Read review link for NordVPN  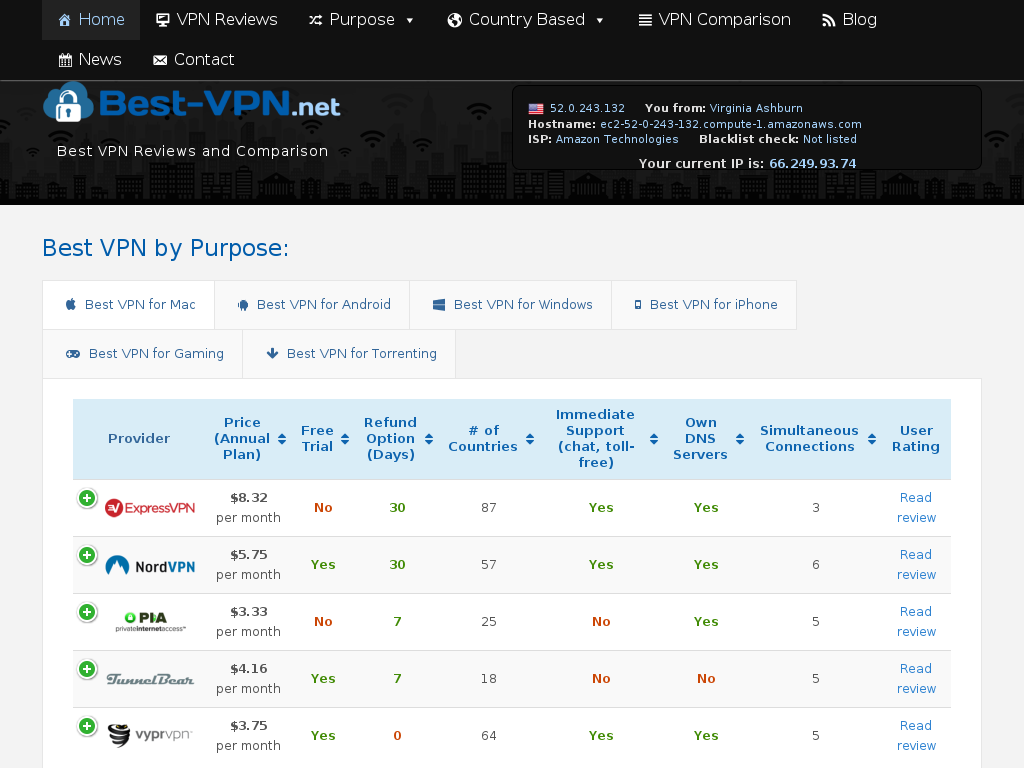(916, 564)
